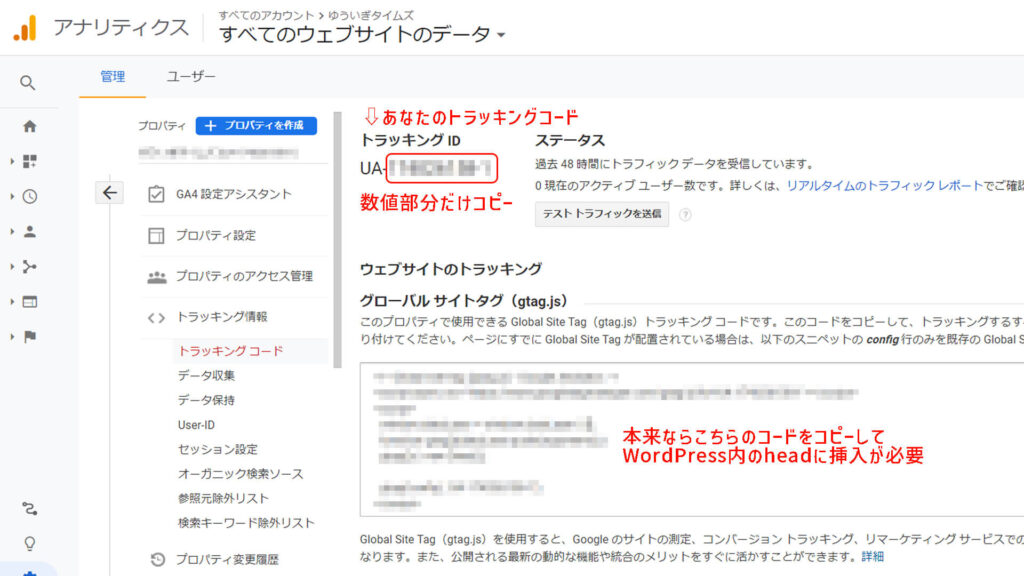Click the help question mark next to test traffic

click(685, 214)
